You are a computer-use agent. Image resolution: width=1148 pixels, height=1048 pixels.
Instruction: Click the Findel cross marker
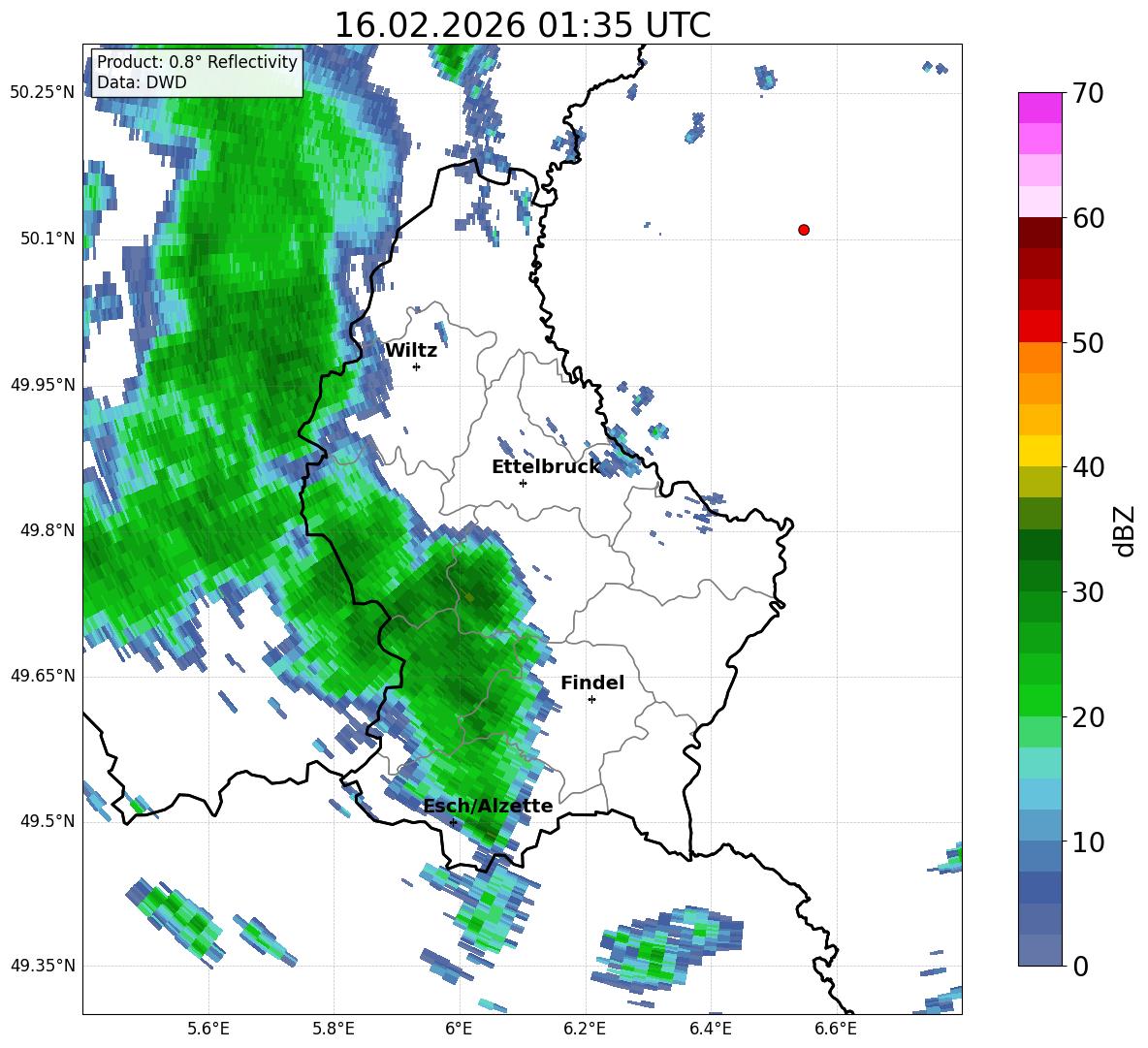click(x=591, y=700)
